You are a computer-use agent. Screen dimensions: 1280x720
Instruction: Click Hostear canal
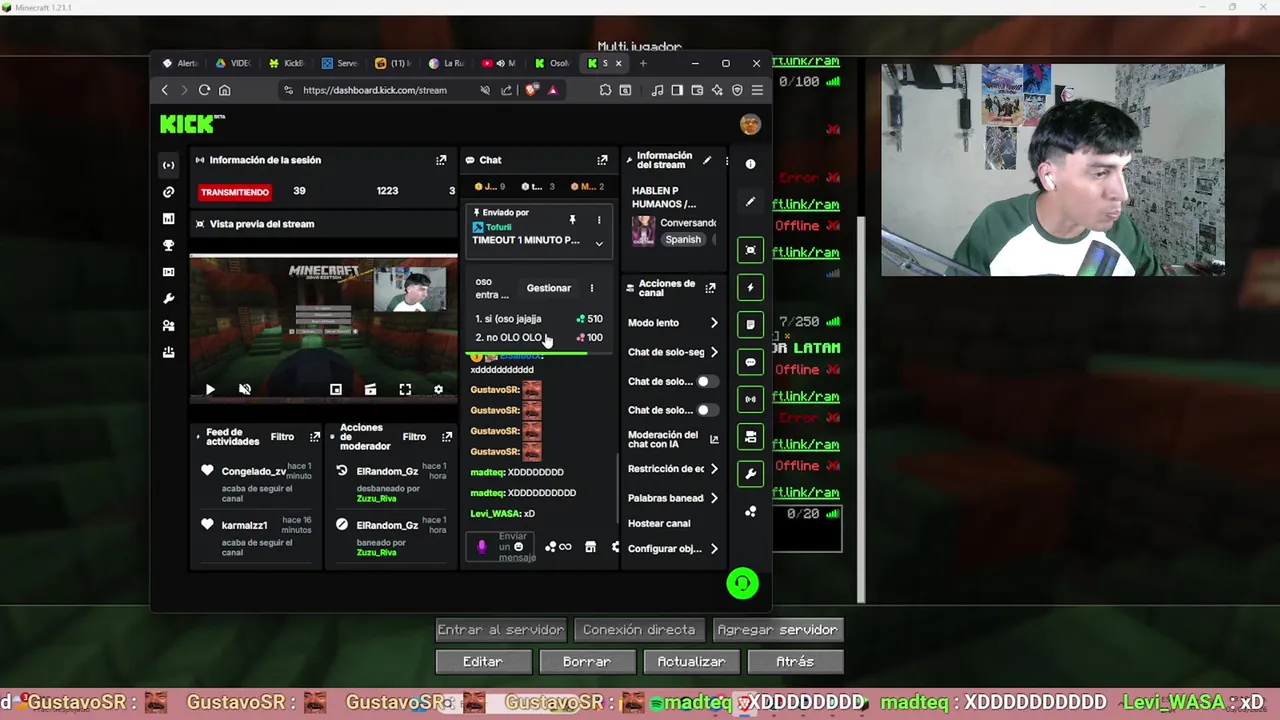pos(659,523)
